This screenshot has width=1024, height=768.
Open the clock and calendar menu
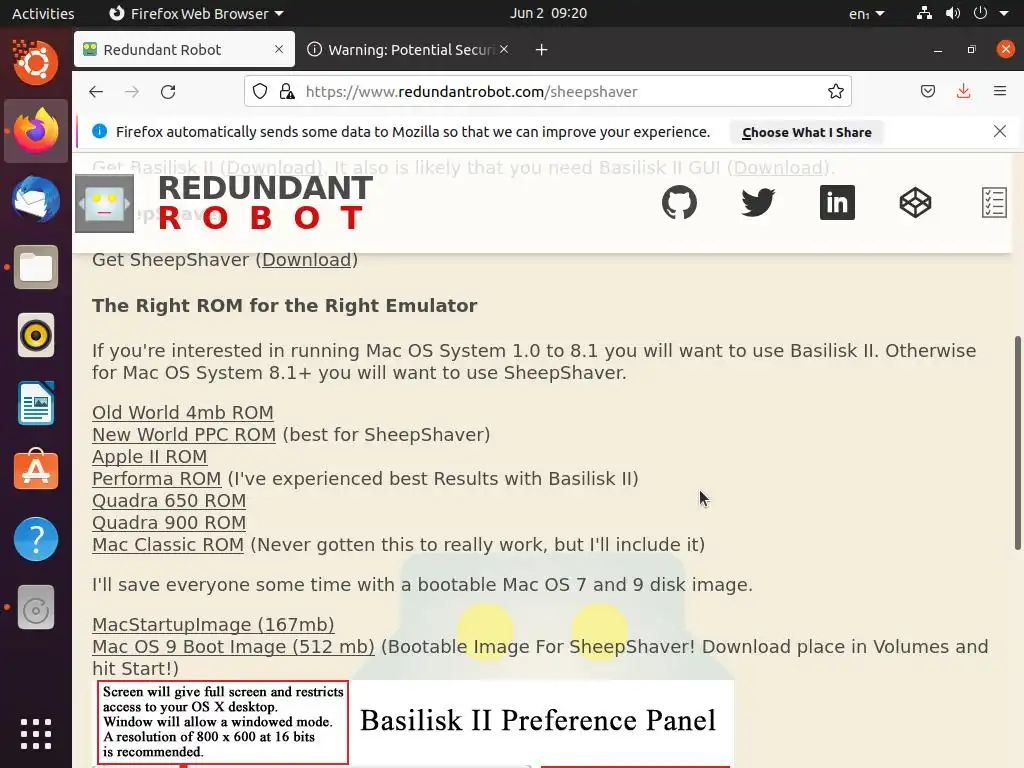click(549, 13)
